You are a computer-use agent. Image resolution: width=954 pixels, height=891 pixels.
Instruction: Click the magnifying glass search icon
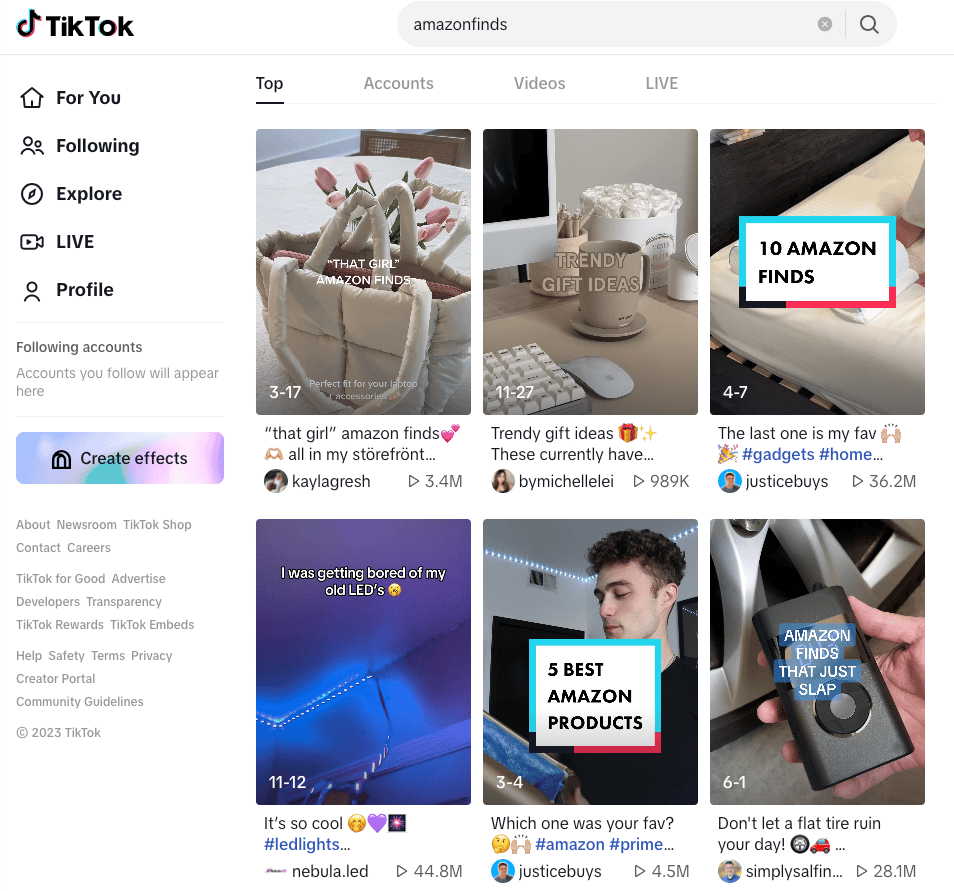point(869,24)
